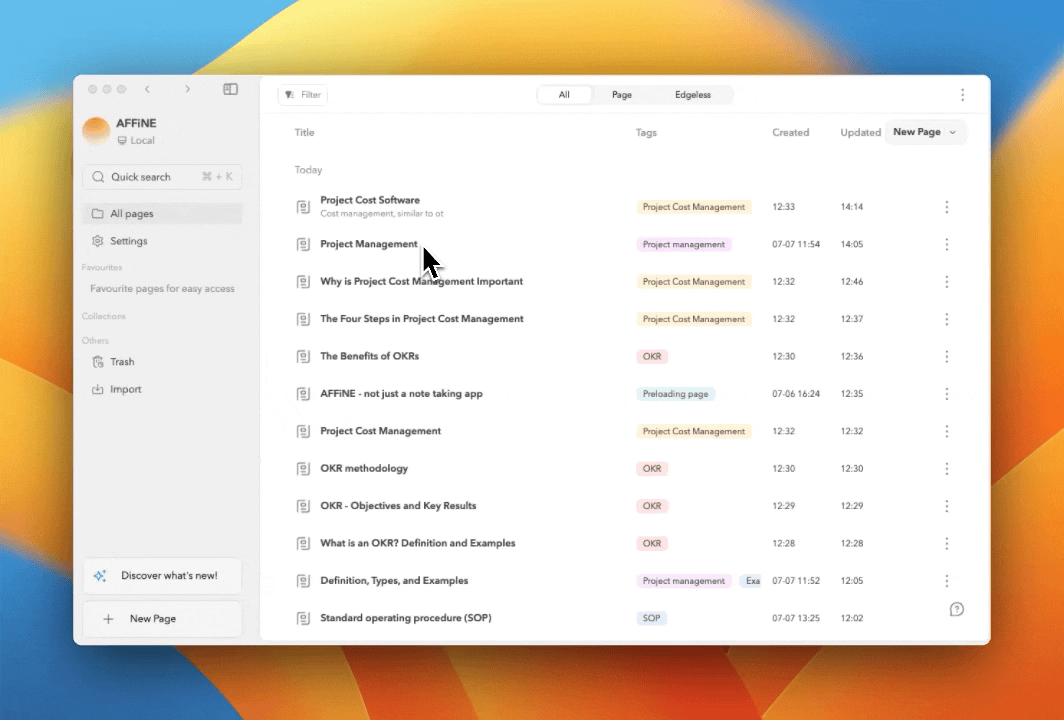This screenshot has width=1064, height=720.
Task: Click the sparkle icon in Discover what's new
Action: point(100,575)
